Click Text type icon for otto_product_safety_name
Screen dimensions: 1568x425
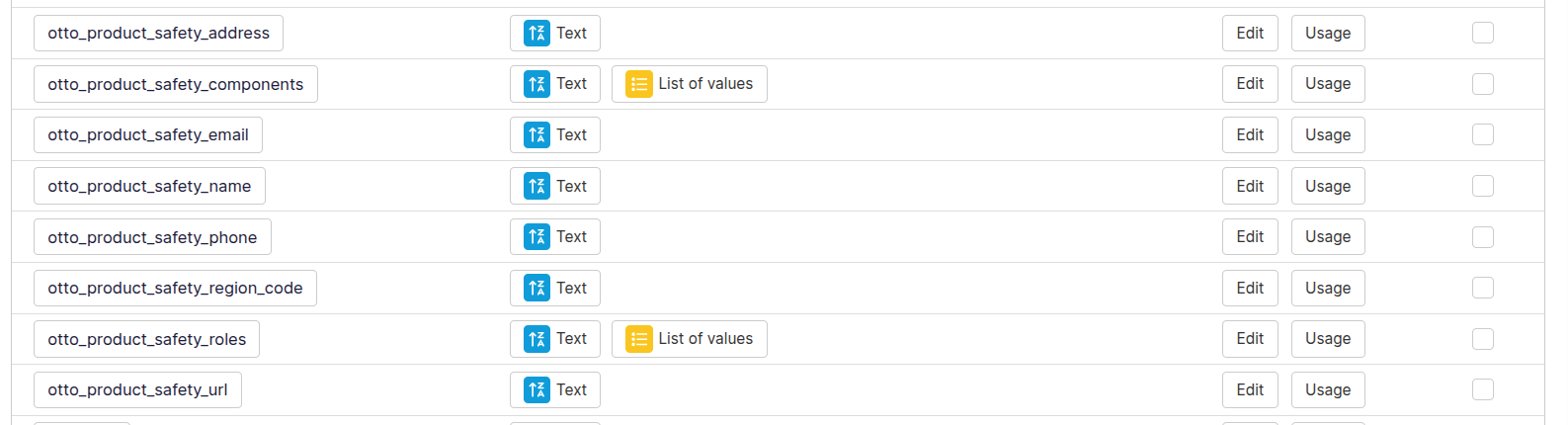536,186
